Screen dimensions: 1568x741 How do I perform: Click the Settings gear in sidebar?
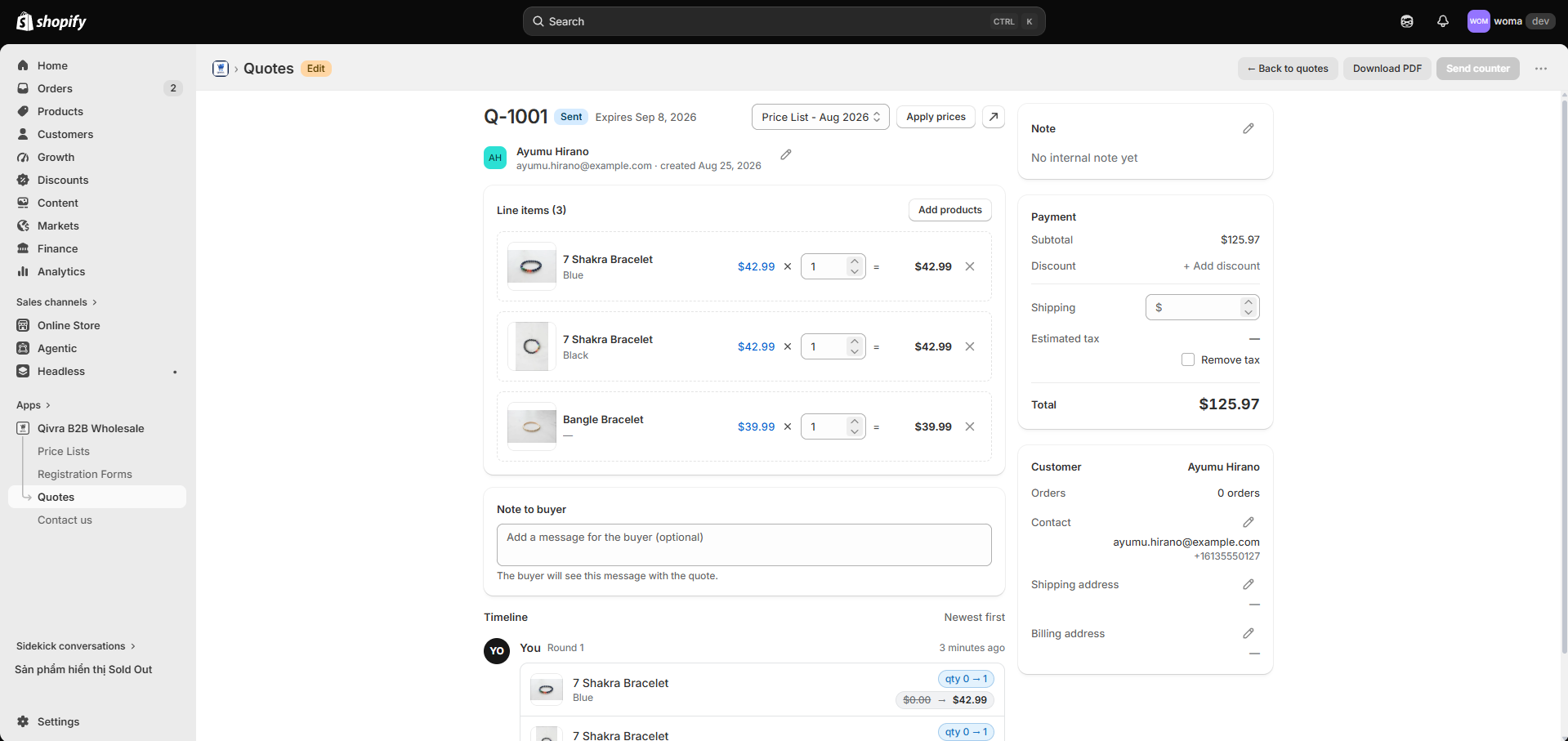(x=23, y=721)
